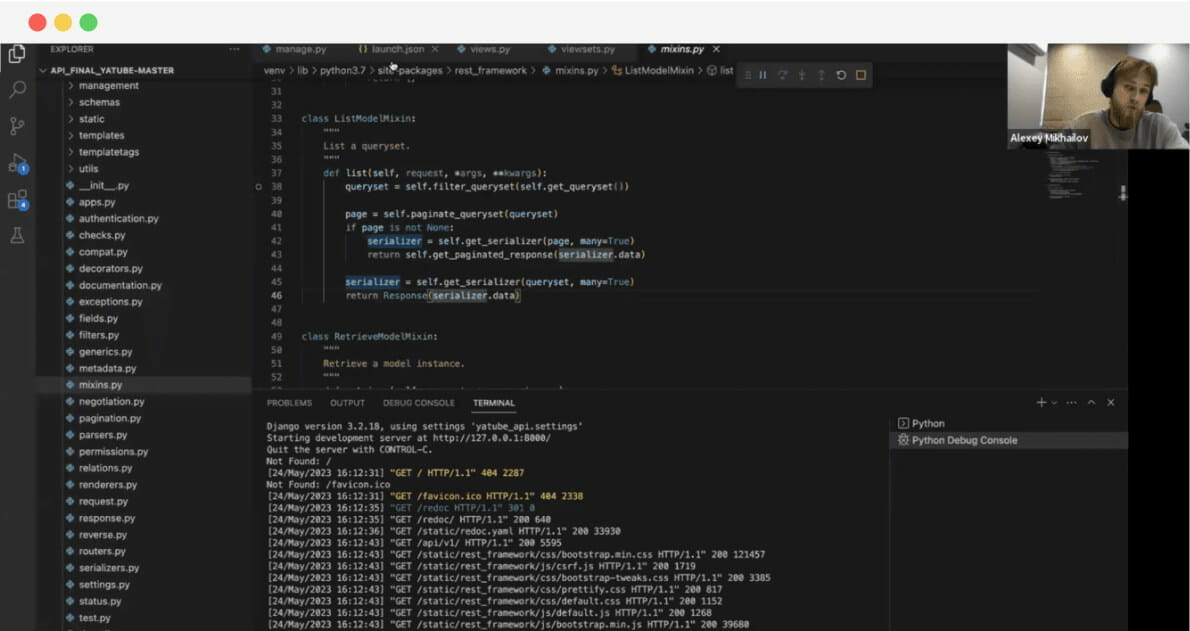Open the Search view in activity bar
Screen dimensions: 1190x631
click(17, 90)
